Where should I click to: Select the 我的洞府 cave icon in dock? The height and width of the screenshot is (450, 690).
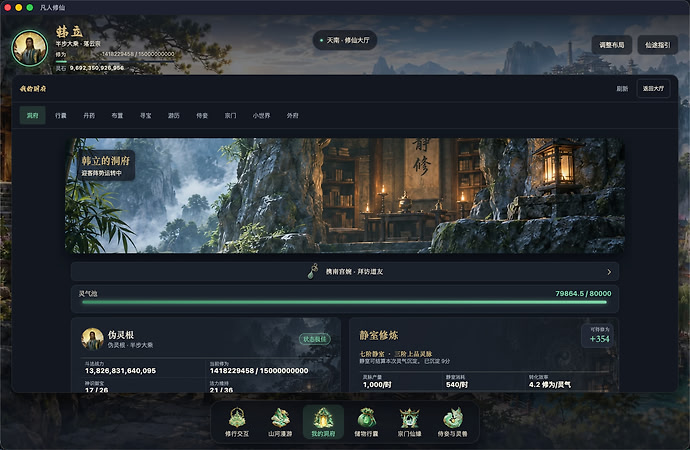point(323,422)
